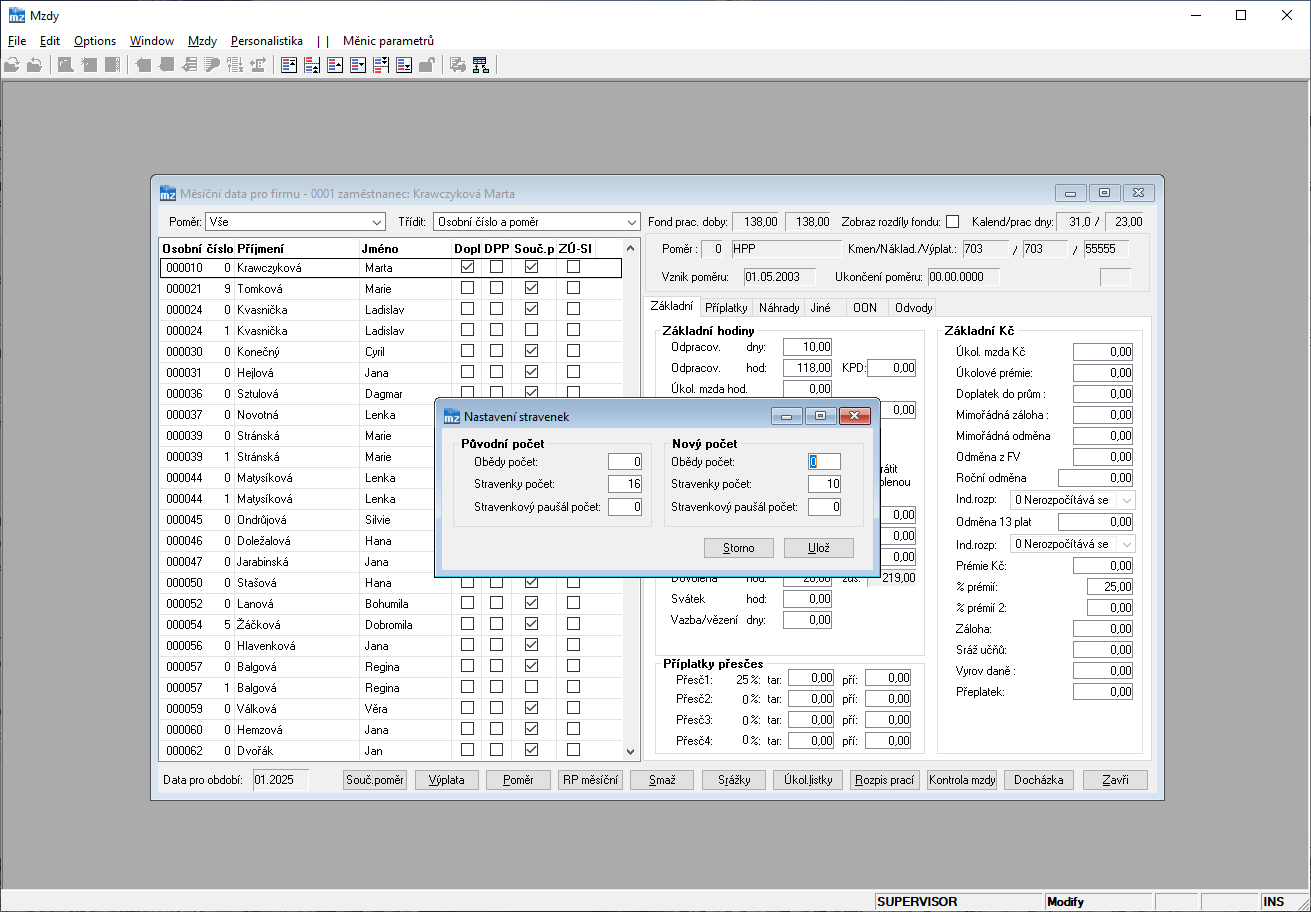Click the Storno button in the dialog

point(739,547)
